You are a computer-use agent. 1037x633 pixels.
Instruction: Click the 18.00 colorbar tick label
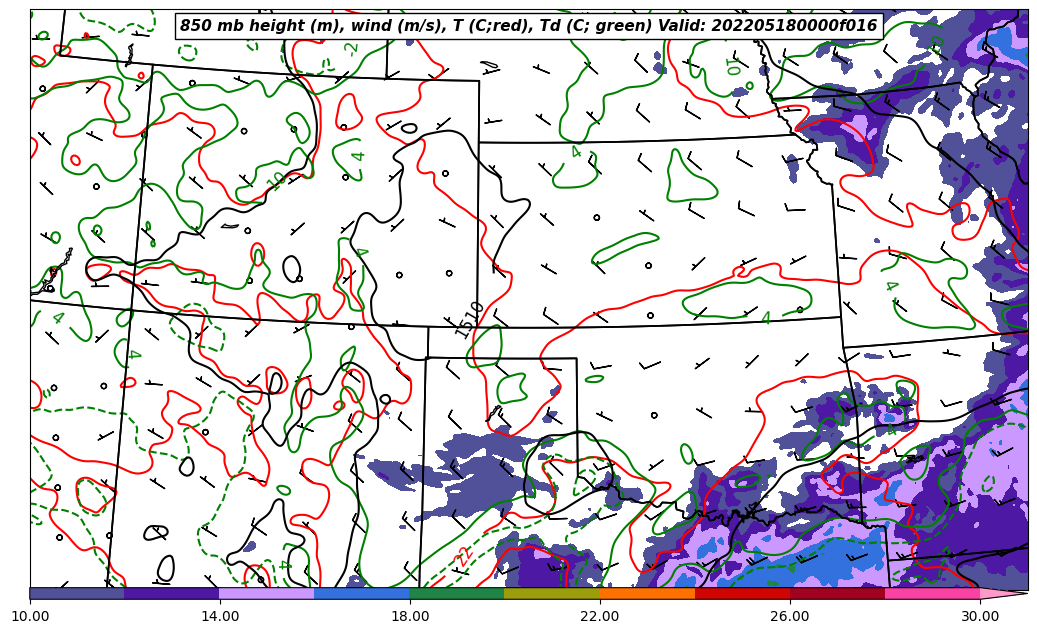pyautogui.click(x=410, y=616)
